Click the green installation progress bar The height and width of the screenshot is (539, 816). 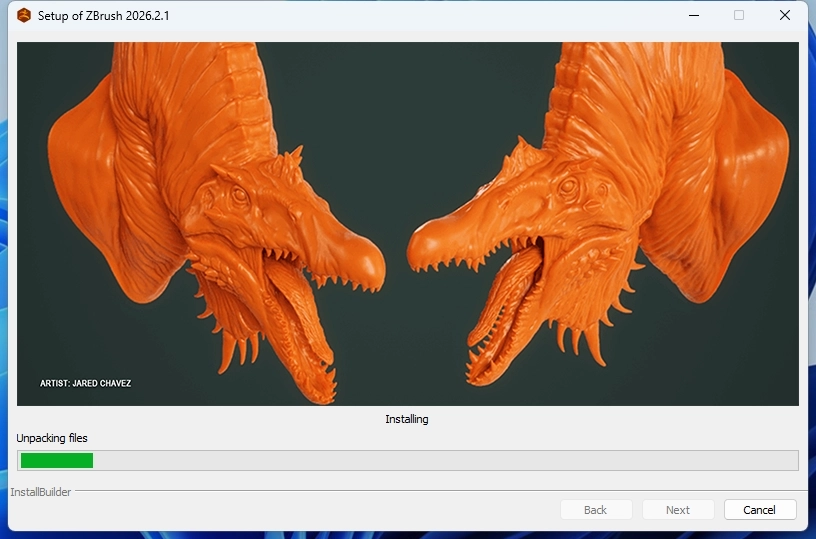pos(407,460)
